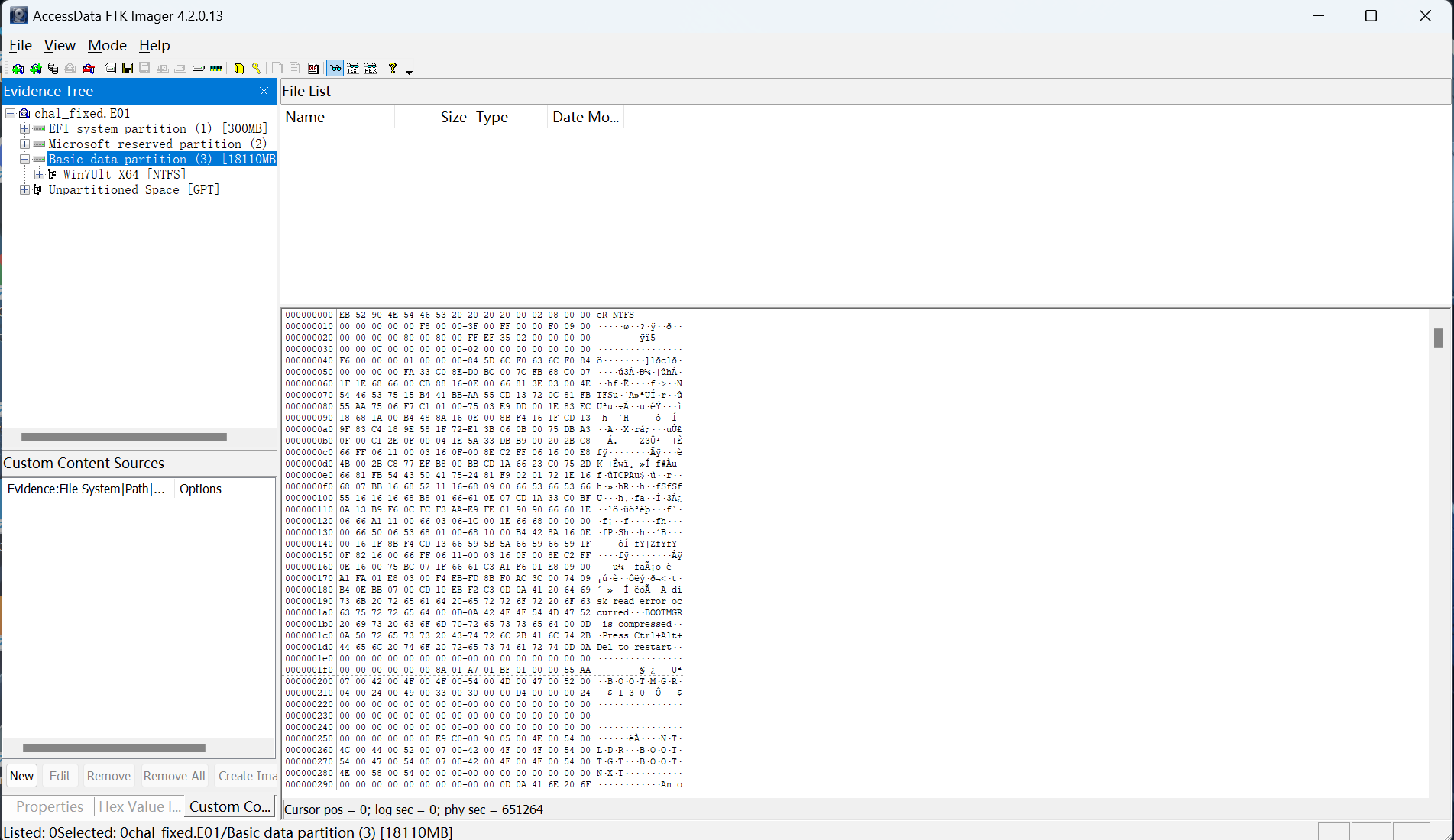Image resolution: width=1454 pixels, height=840 pixels.
Task: Click Detect EFS Encryption key icon
Action: tap(256, 69)
